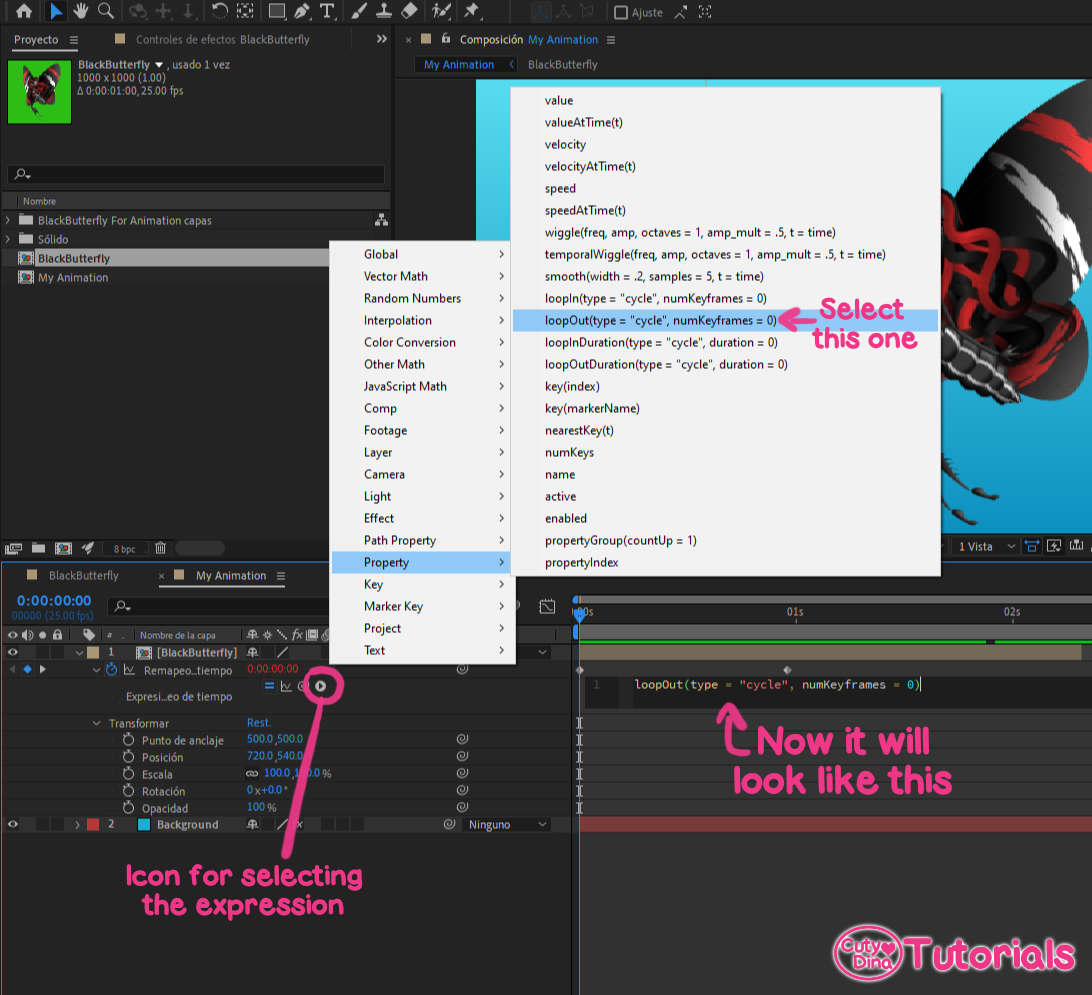Open the Ninguno parent dropdown for Background
The width and height of the screenshot is (1092, 995).
(x=505, y=824)
